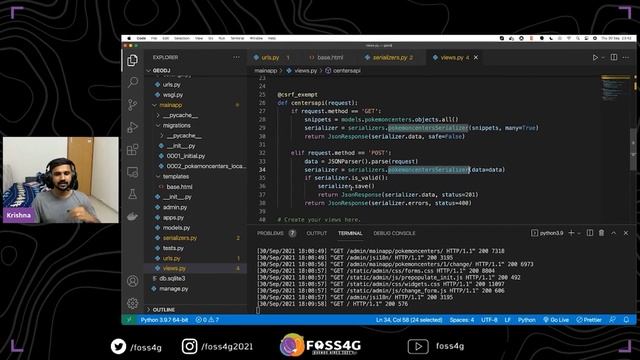640x360 pixels.
Task: Switch to the base.html tab
Action: (x=330, y=58)
